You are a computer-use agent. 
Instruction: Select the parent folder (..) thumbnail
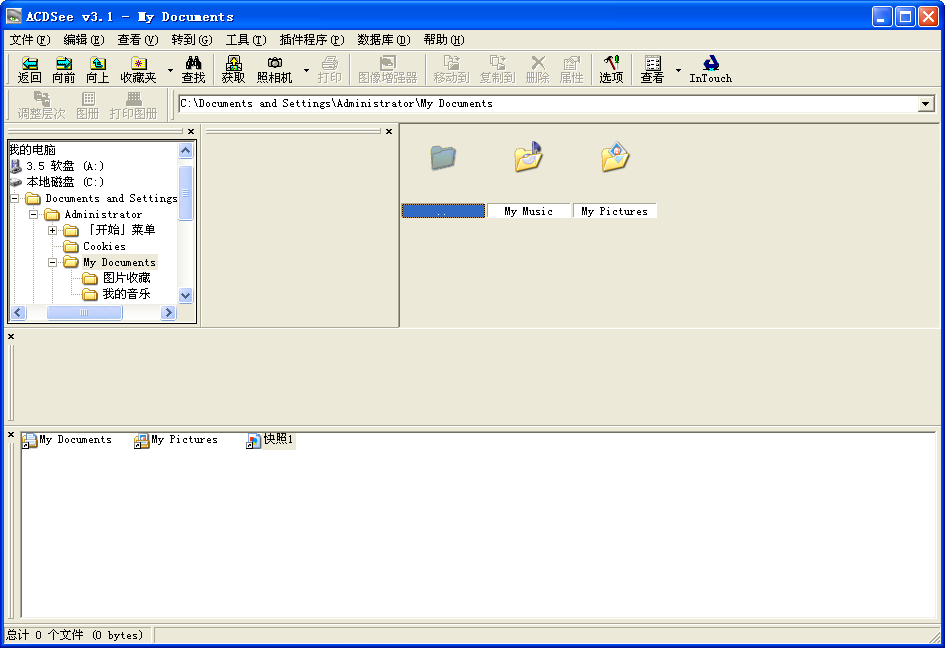[x=443, y=180]
